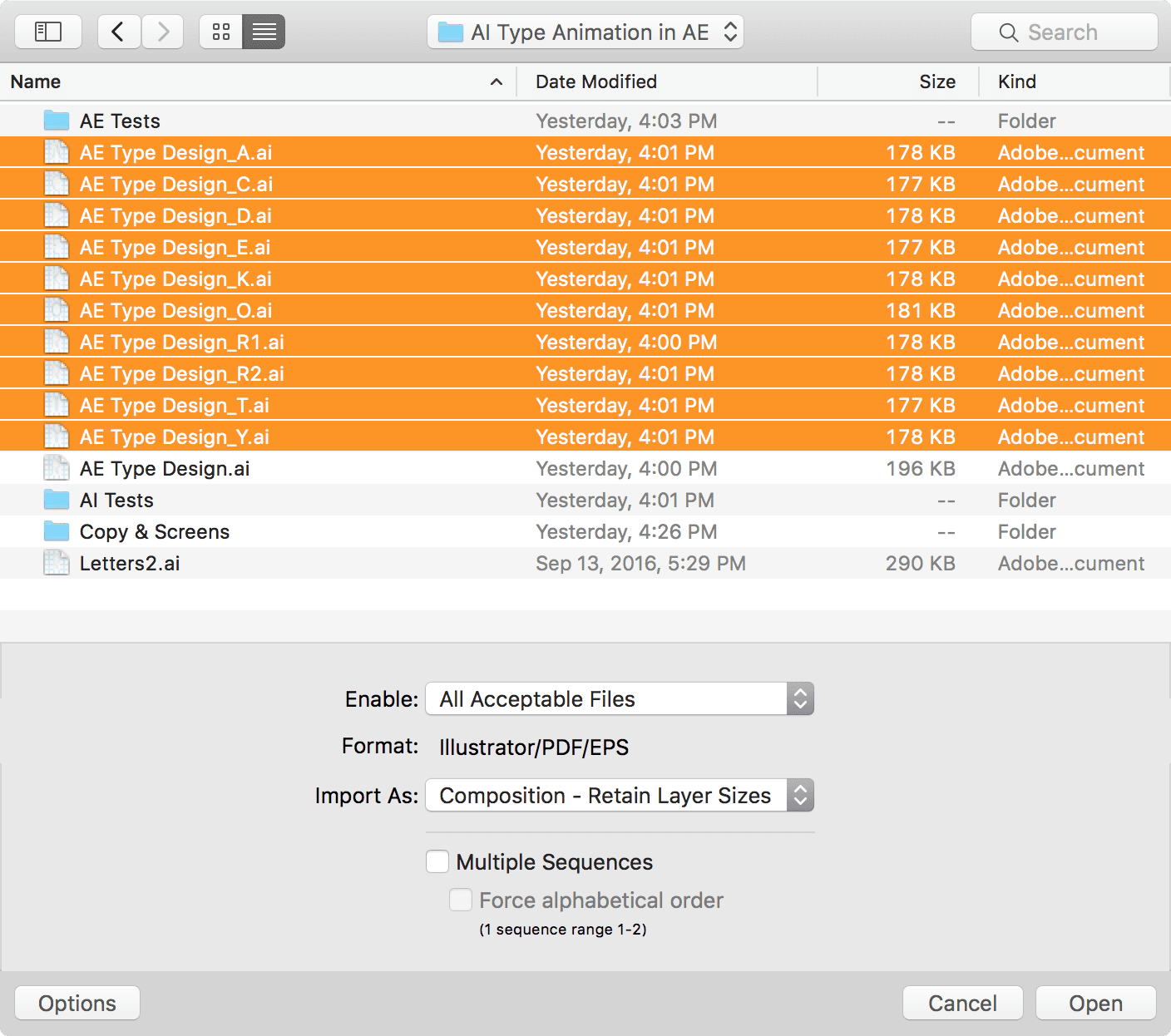This screenshot has height=1036, width=1171.
Task: Open the folder path popup menu
Action: tap(585, 32)
